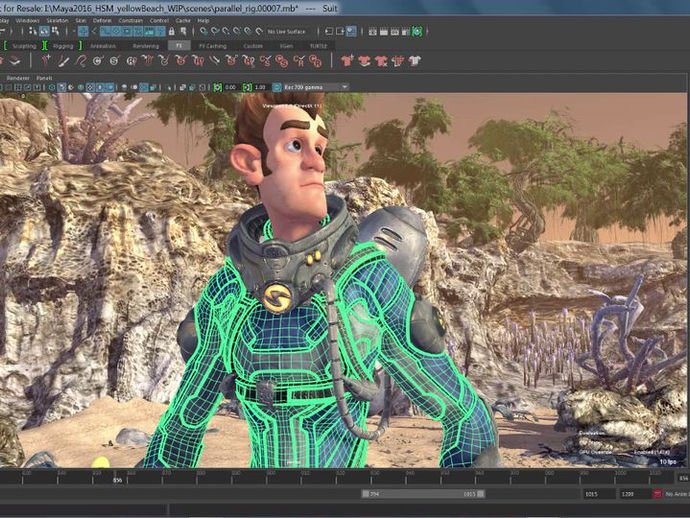The height and width of the screenshot is (518, 690).
Task: Open the No Anim character set dropdown
Action: pos(677,494)
